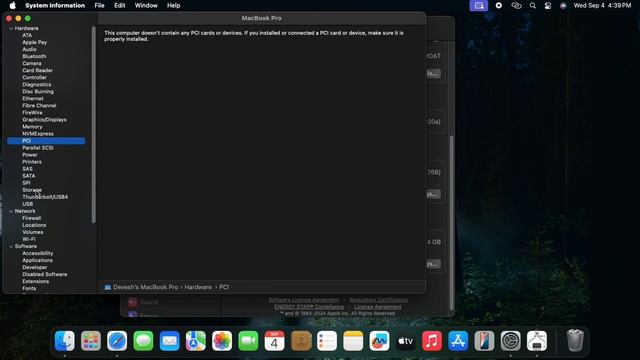Open Spotlight search in menu bar
This screenshot has width=640, height=360.
pyautogui.click(x=533, y=5)
